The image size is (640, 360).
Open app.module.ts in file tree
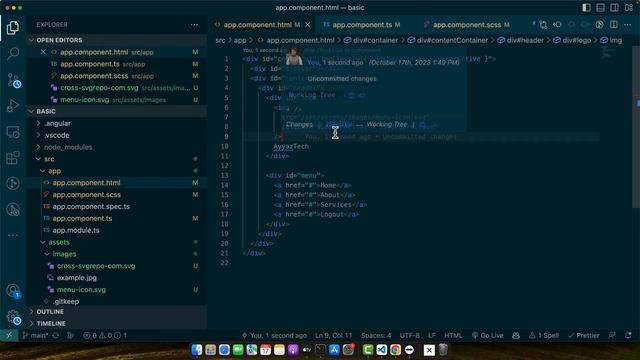pyautogui.click(x=116, y=230)
